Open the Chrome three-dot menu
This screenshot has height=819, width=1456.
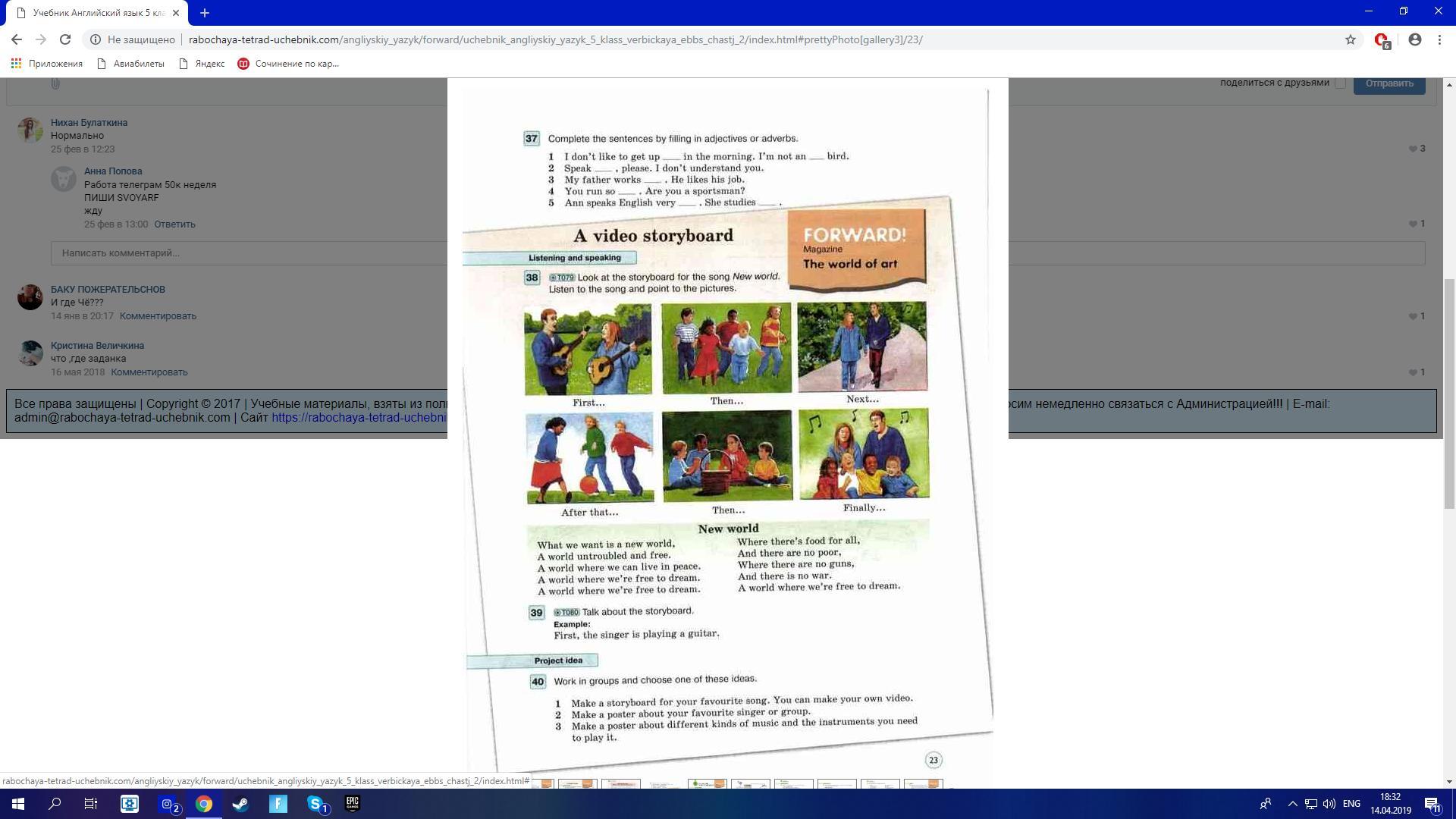click(1439, 39)
